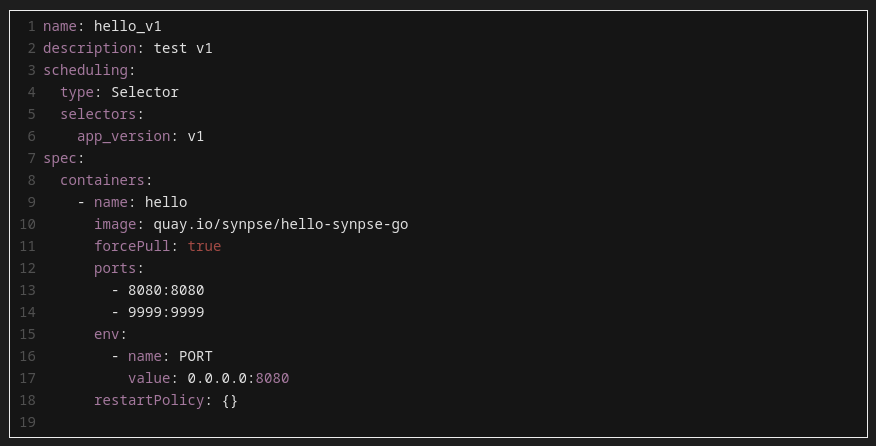This screenshot has height=446, width=876.
Task: Click the image URL quay.io/synpse/hello-synpse-go
Action: click(x=281, y=224)
